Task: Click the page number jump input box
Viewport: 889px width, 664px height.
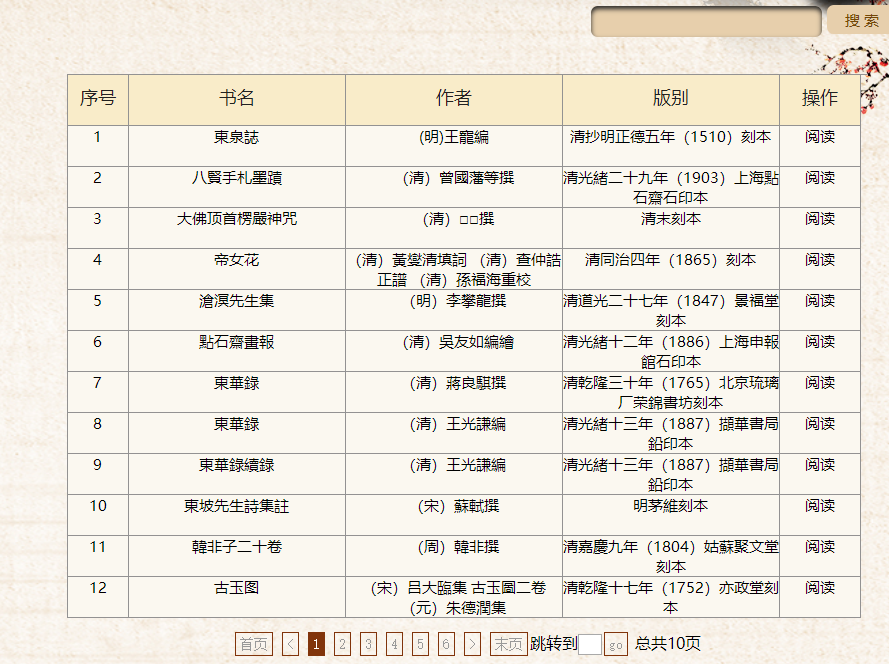Action: tap(590, 644)
